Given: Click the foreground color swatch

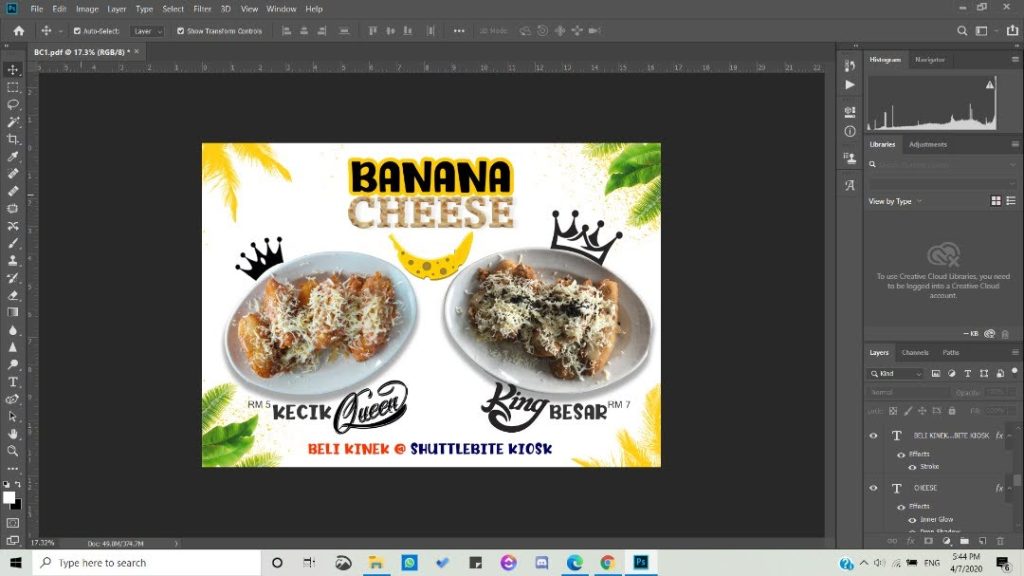Looking at the screenshot, I should tap(9, 497).
